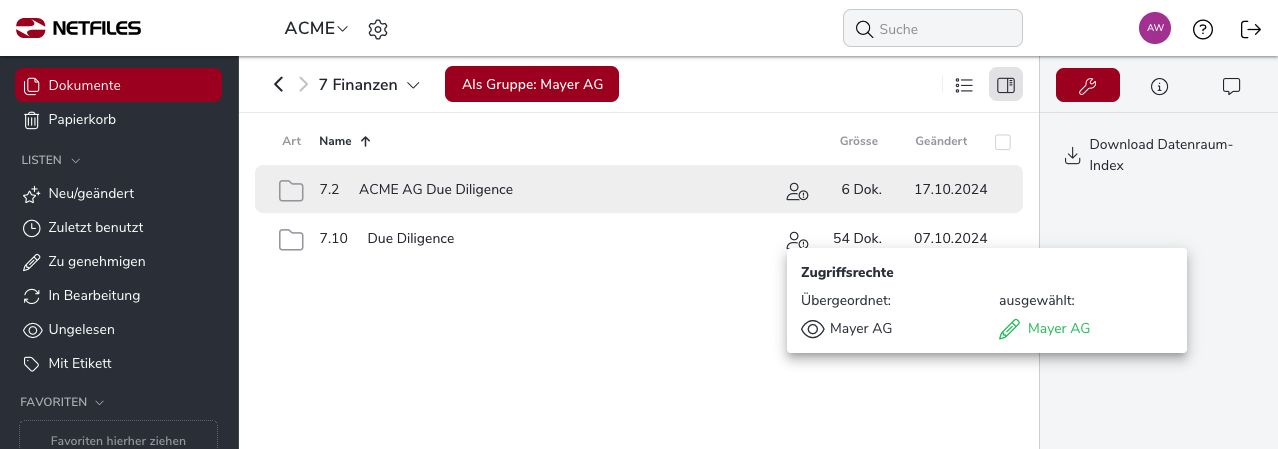1278x449 pixels.
Task: Click the access rights icon for row 7.10
Action: [x=797, y=240]
